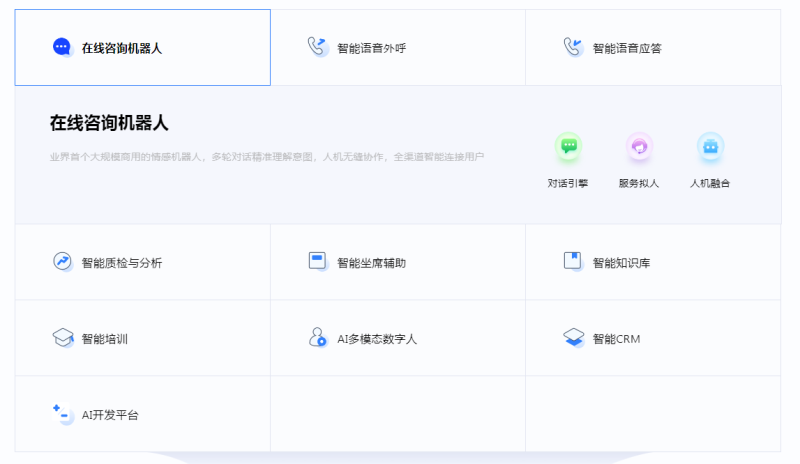Click the blue 人机融合 robot icon
The height and width of the screenshot is (464, 800).
coord(710,146)
